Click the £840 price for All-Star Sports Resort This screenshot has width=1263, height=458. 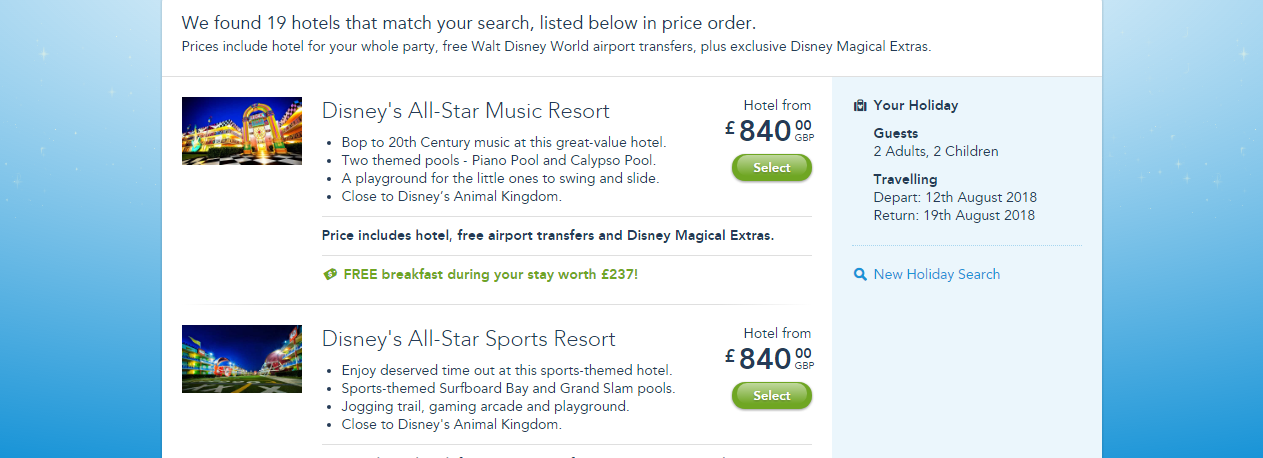766,359
